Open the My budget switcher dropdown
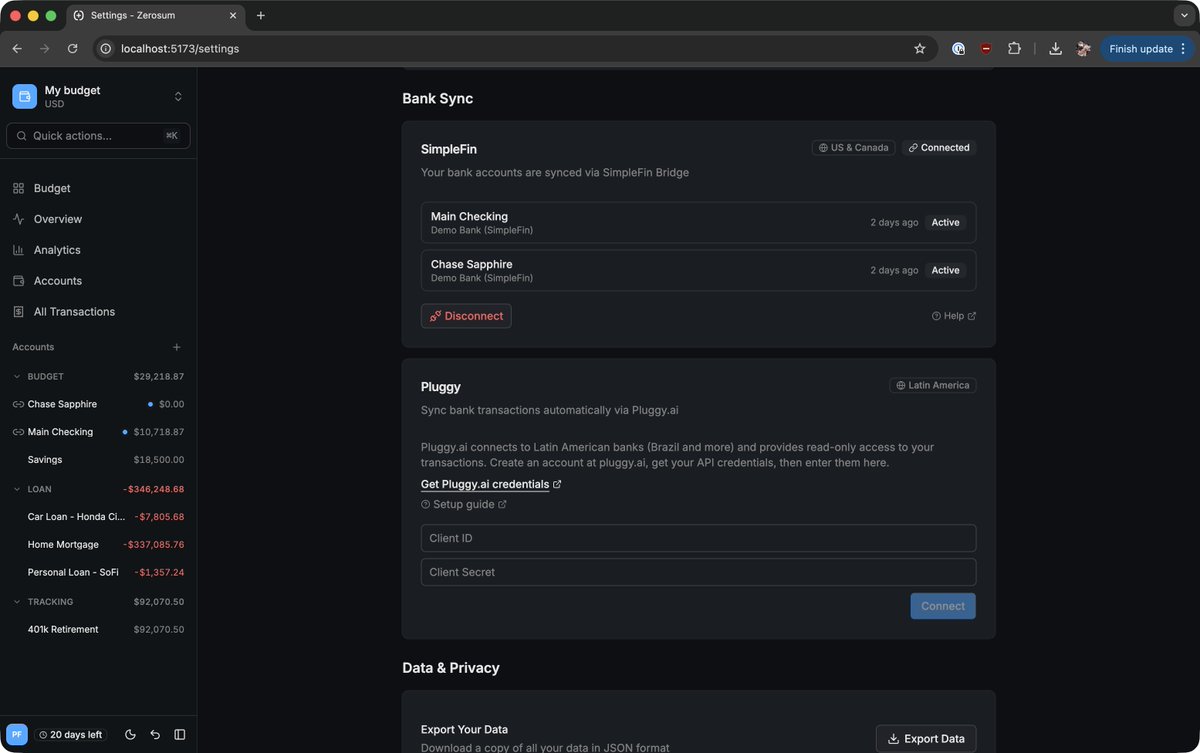 click(98, 96)
